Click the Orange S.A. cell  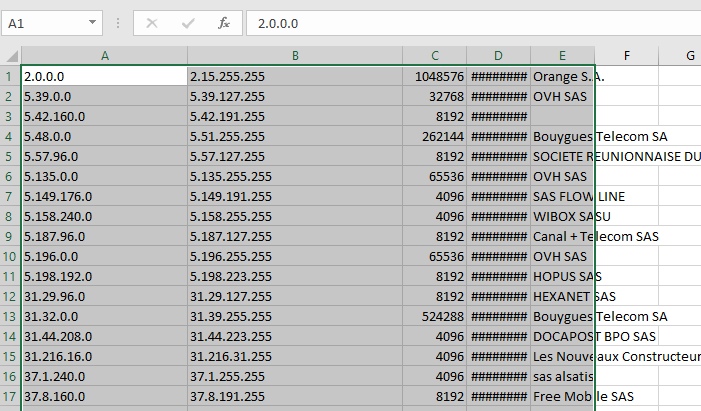(x=562, y=76)
